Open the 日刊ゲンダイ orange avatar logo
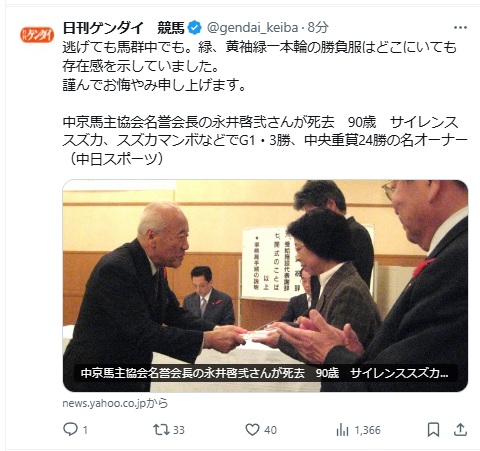Viewport: 480px width, 451px height. 37,35
